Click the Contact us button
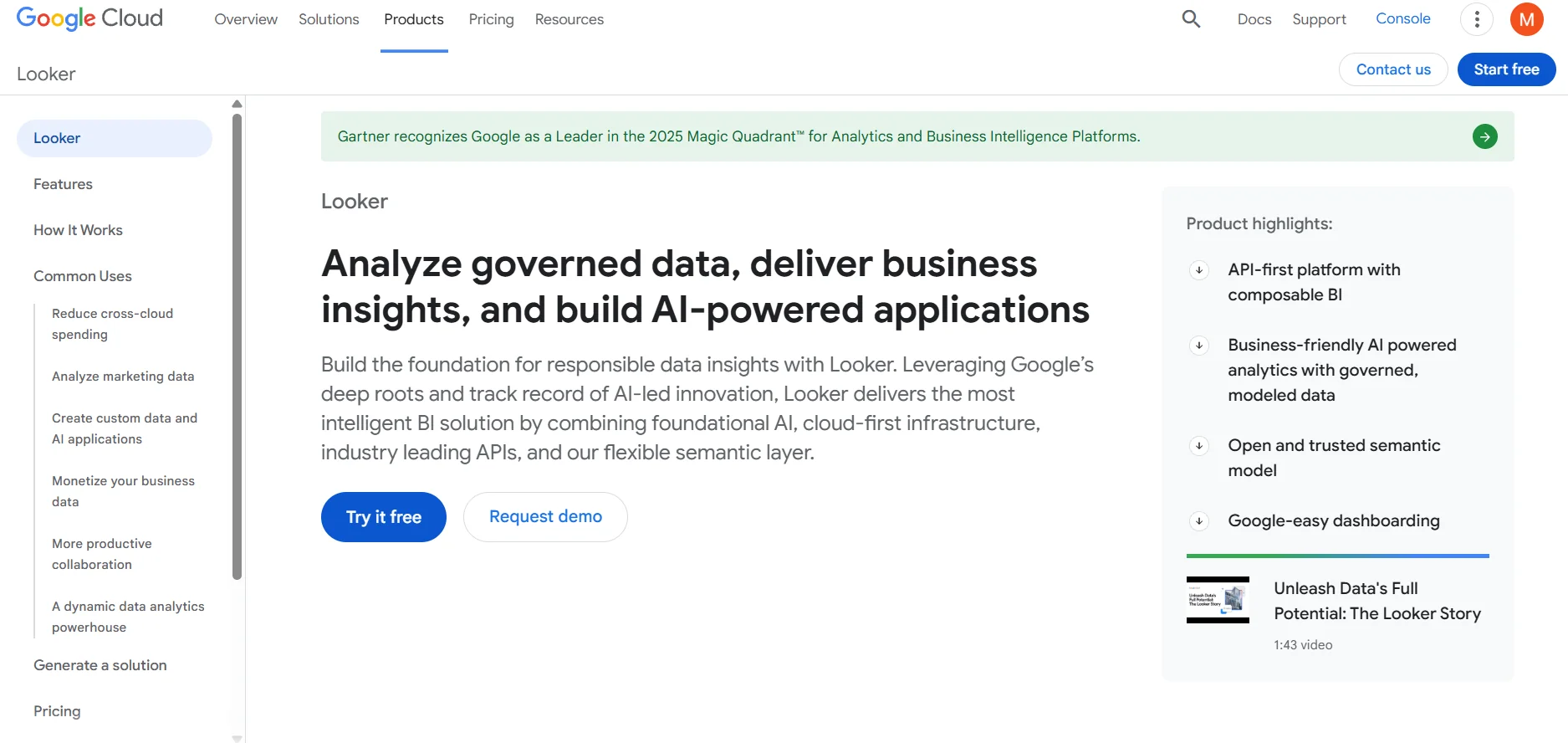Screen dimensions: 1568x743 (1393, 69)
